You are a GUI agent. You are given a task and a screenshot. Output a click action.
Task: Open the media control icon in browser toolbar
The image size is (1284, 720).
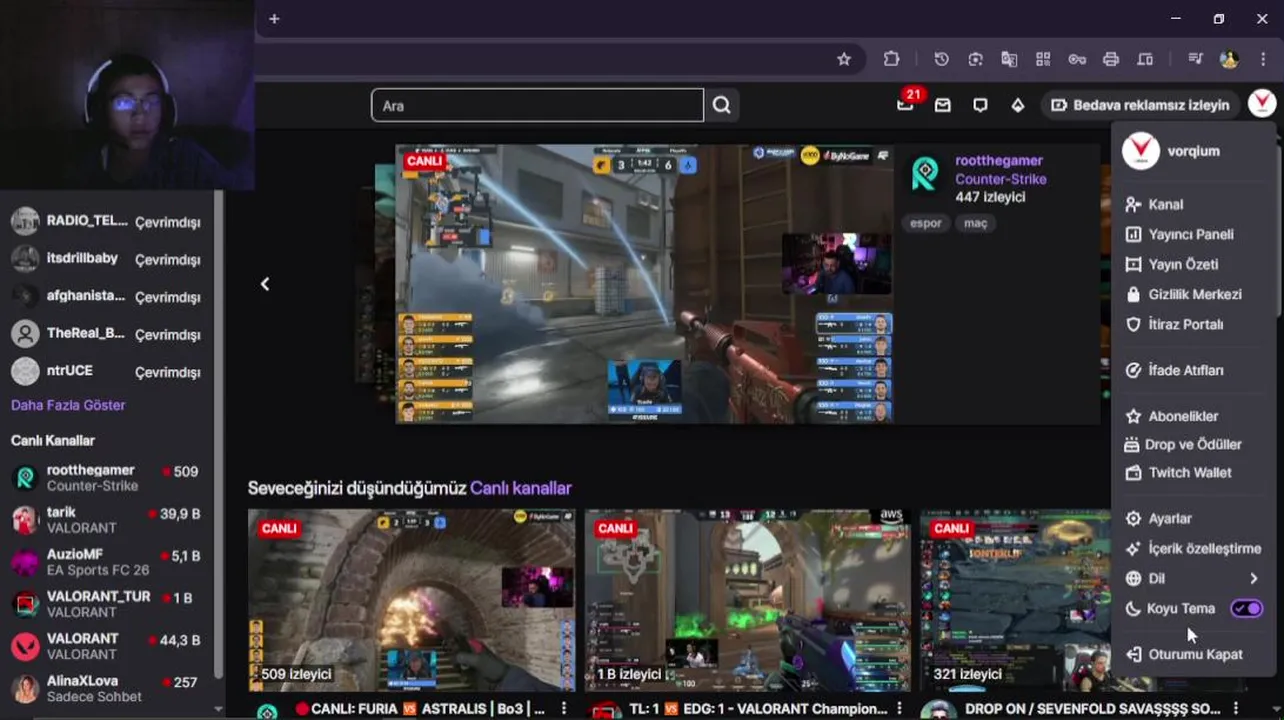coord(1195,59)
